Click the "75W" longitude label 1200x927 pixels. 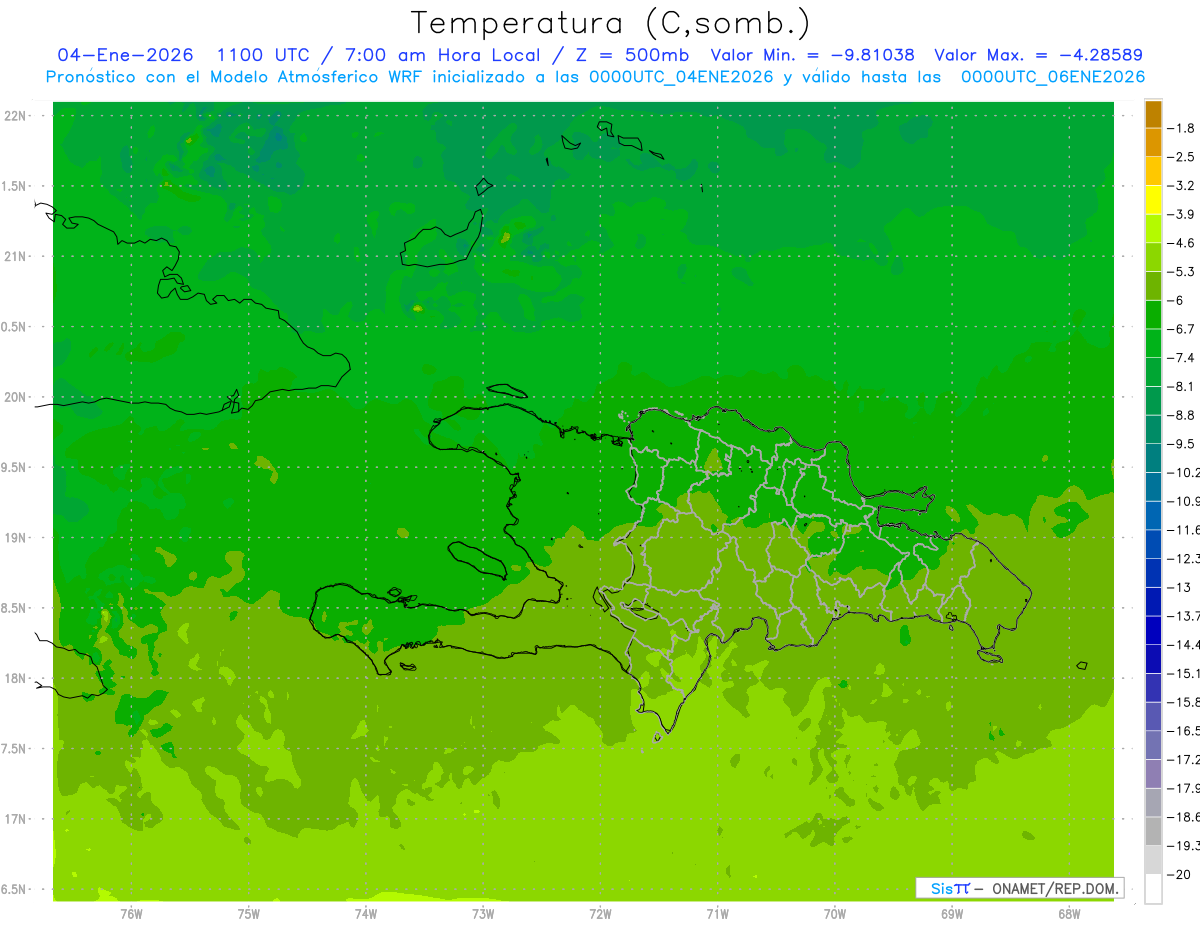pyautogui.click(x=248, y=913)
